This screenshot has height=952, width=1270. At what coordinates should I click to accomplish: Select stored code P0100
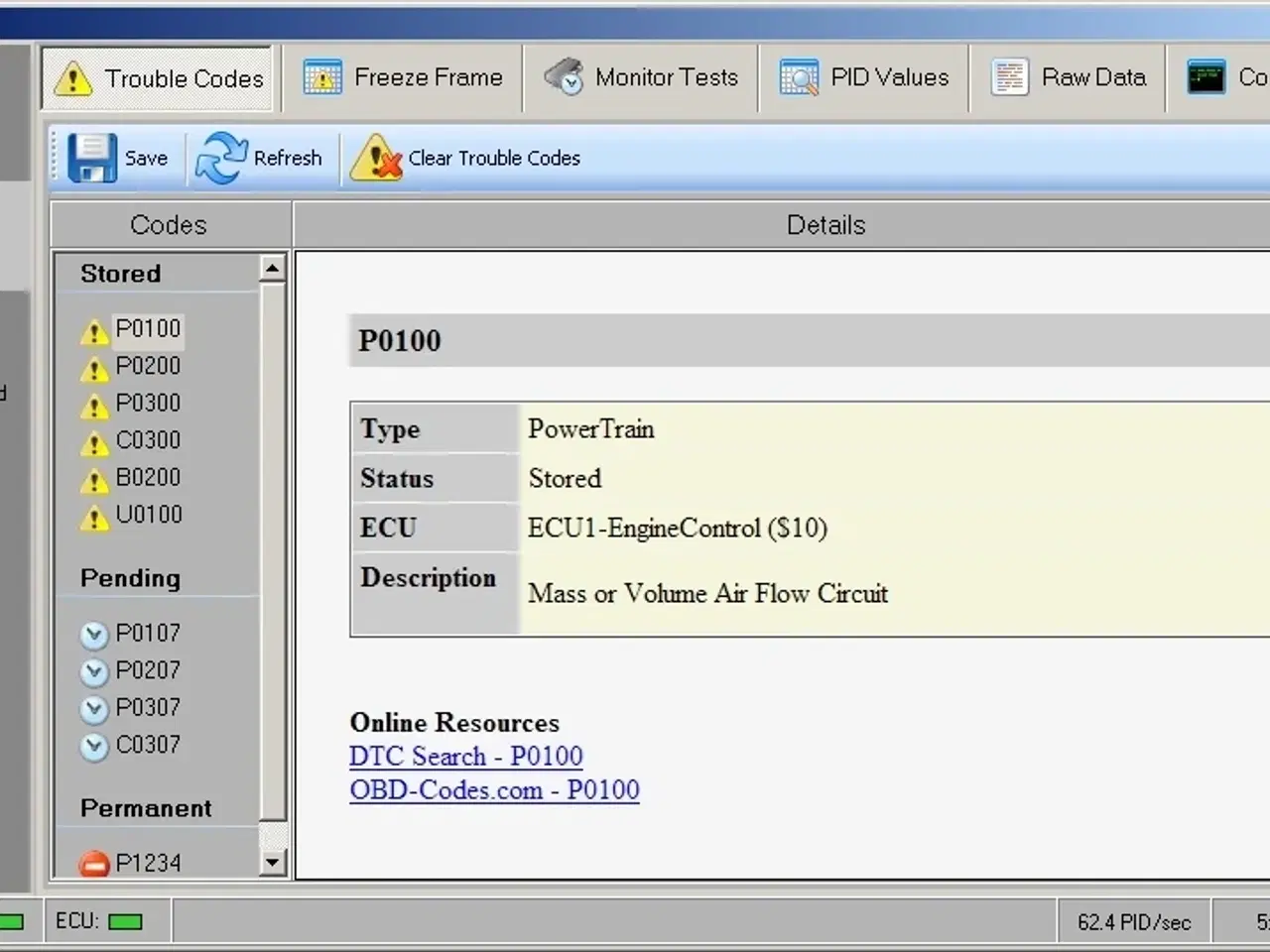[148, 328]
